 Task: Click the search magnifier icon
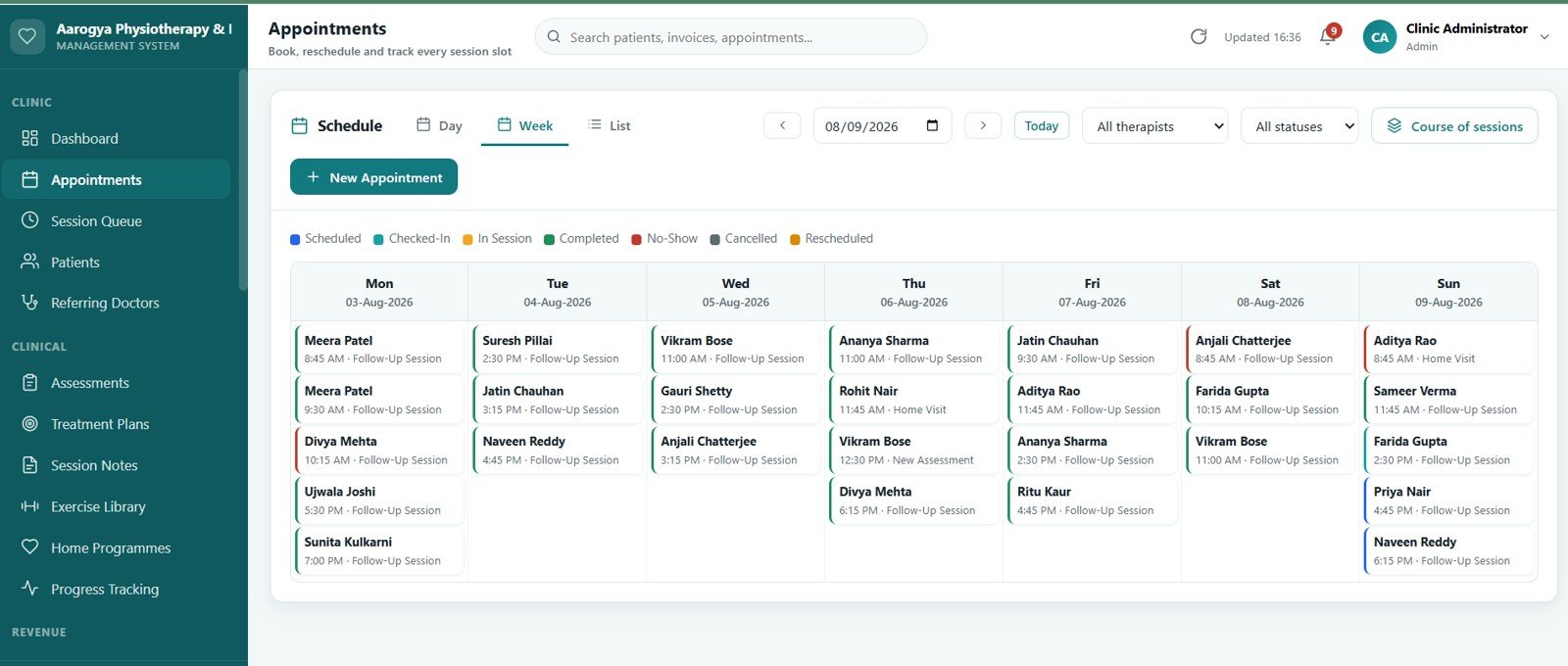click(554, 37)
